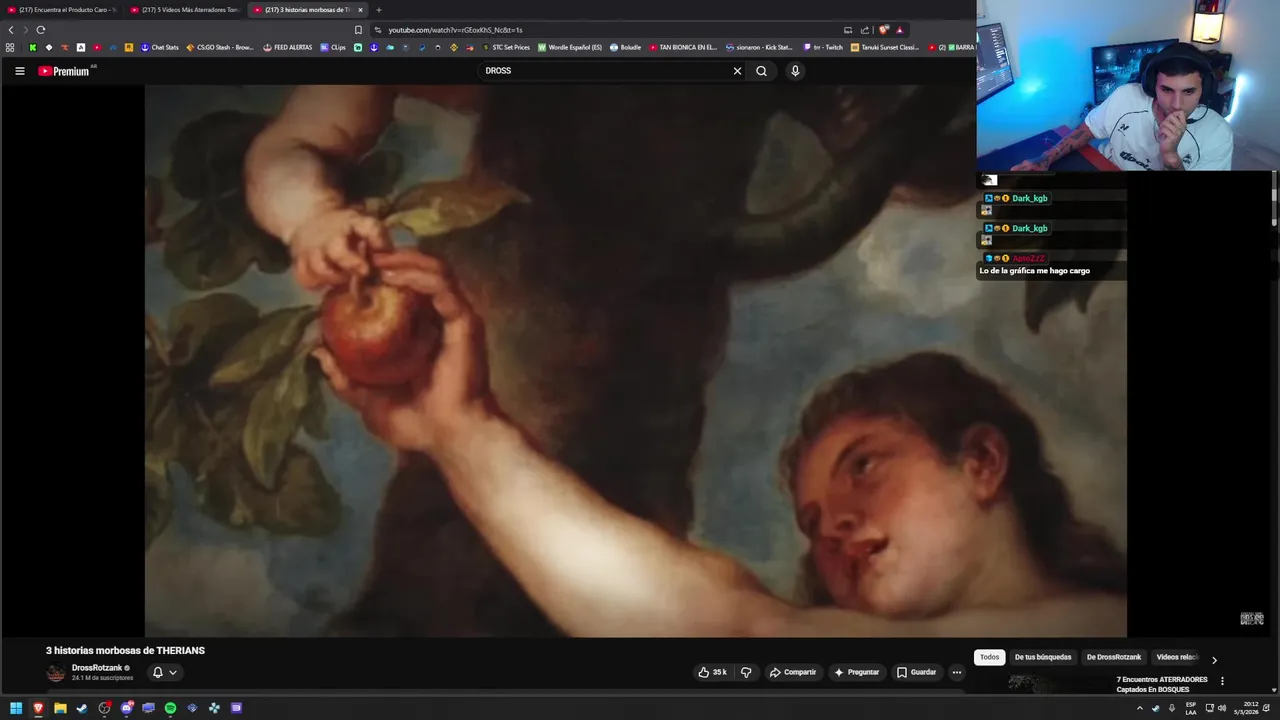
Task: Open Brave browser in taskbar
Action: (x=38, y=708)
